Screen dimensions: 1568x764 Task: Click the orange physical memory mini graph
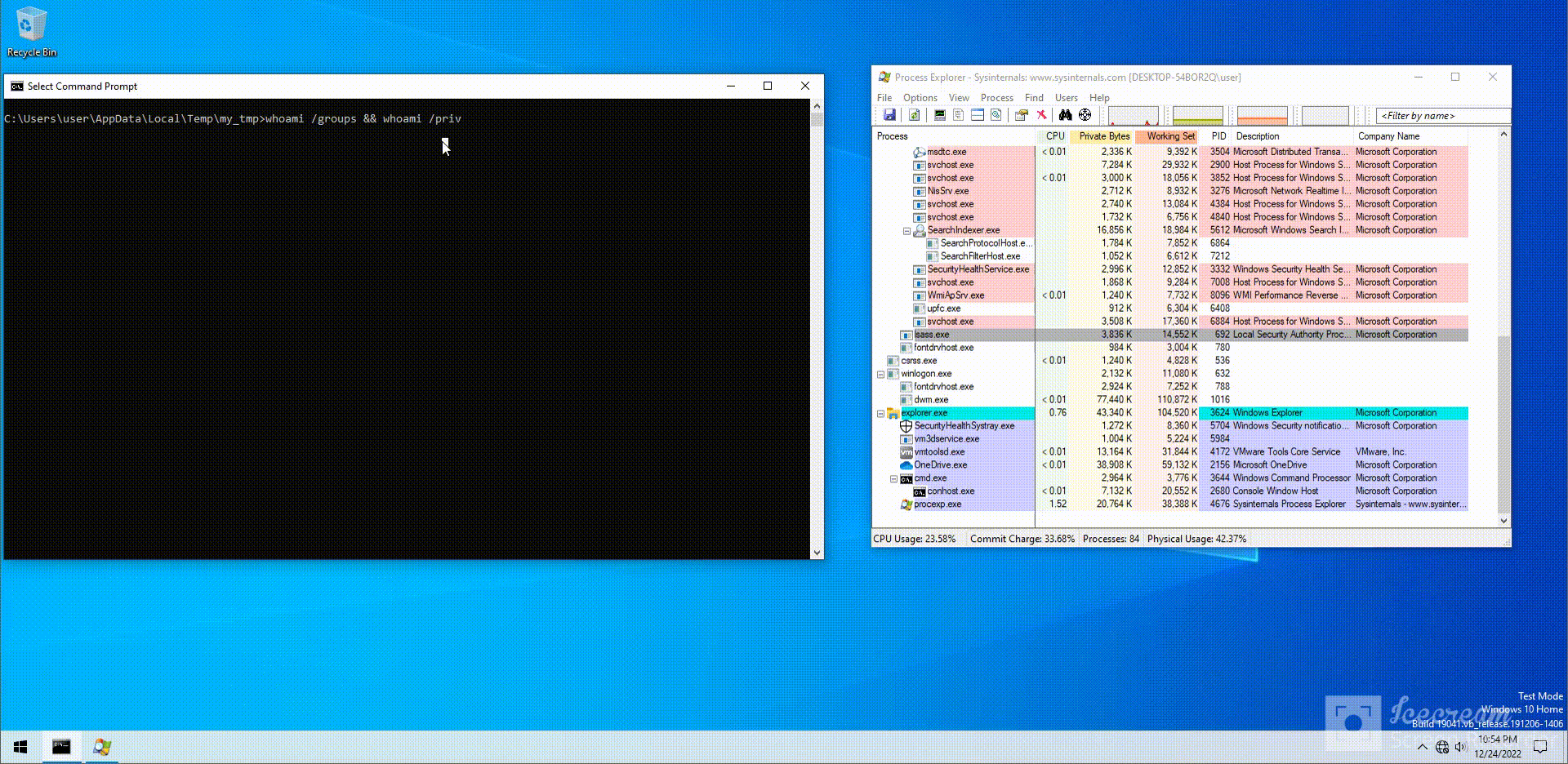(x=1262, y=116)
